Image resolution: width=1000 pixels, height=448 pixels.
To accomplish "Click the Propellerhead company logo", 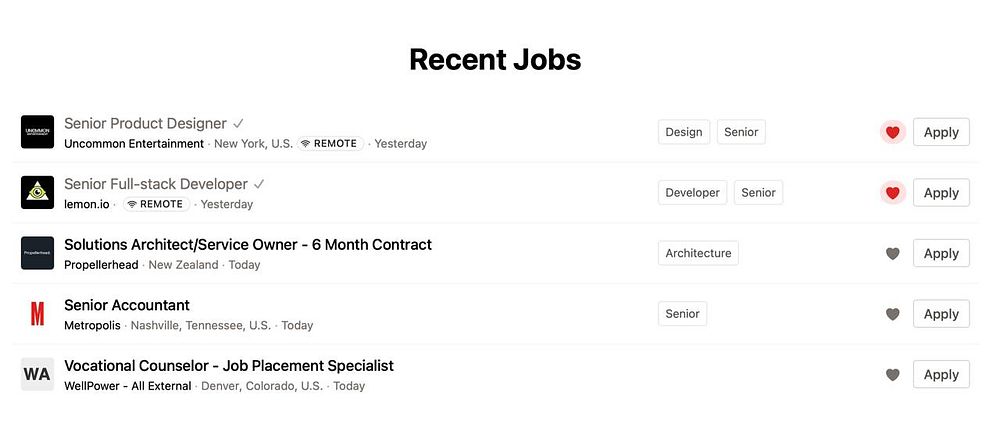I will 37,253.
